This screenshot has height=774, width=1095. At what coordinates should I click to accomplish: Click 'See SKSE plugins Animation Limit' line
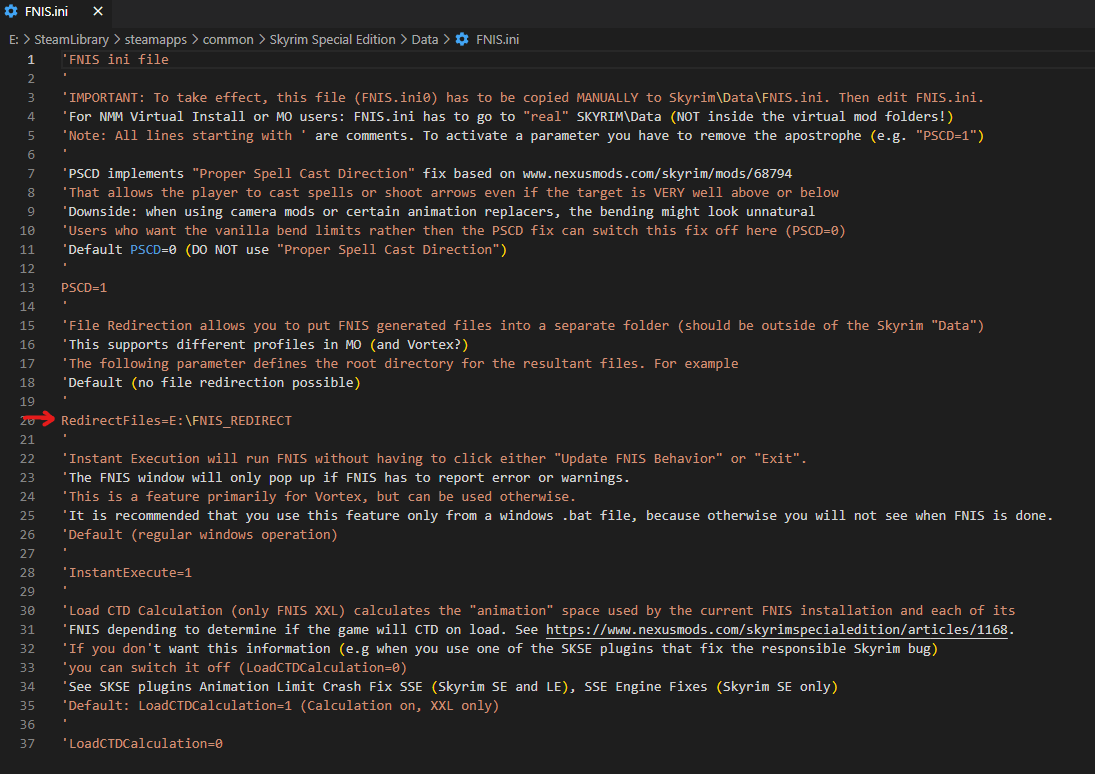click(x=450, y=687)
